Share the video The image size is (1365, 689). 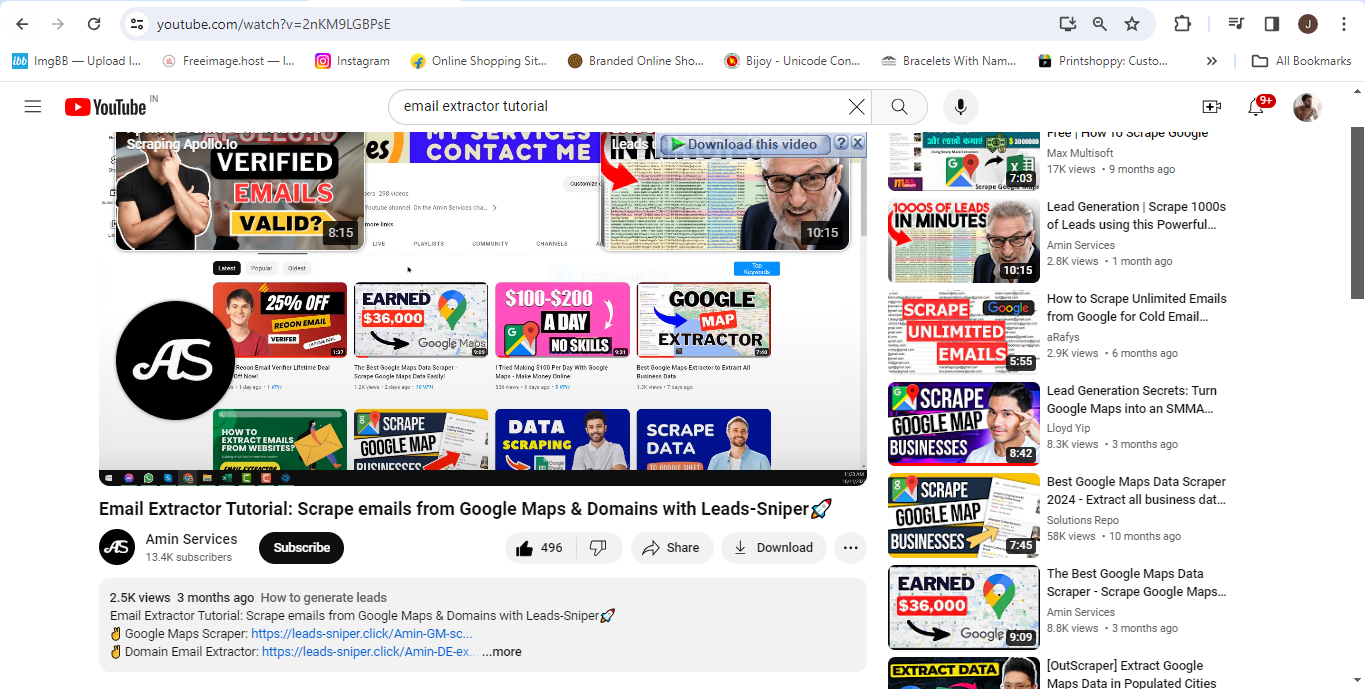coord(671,548)
